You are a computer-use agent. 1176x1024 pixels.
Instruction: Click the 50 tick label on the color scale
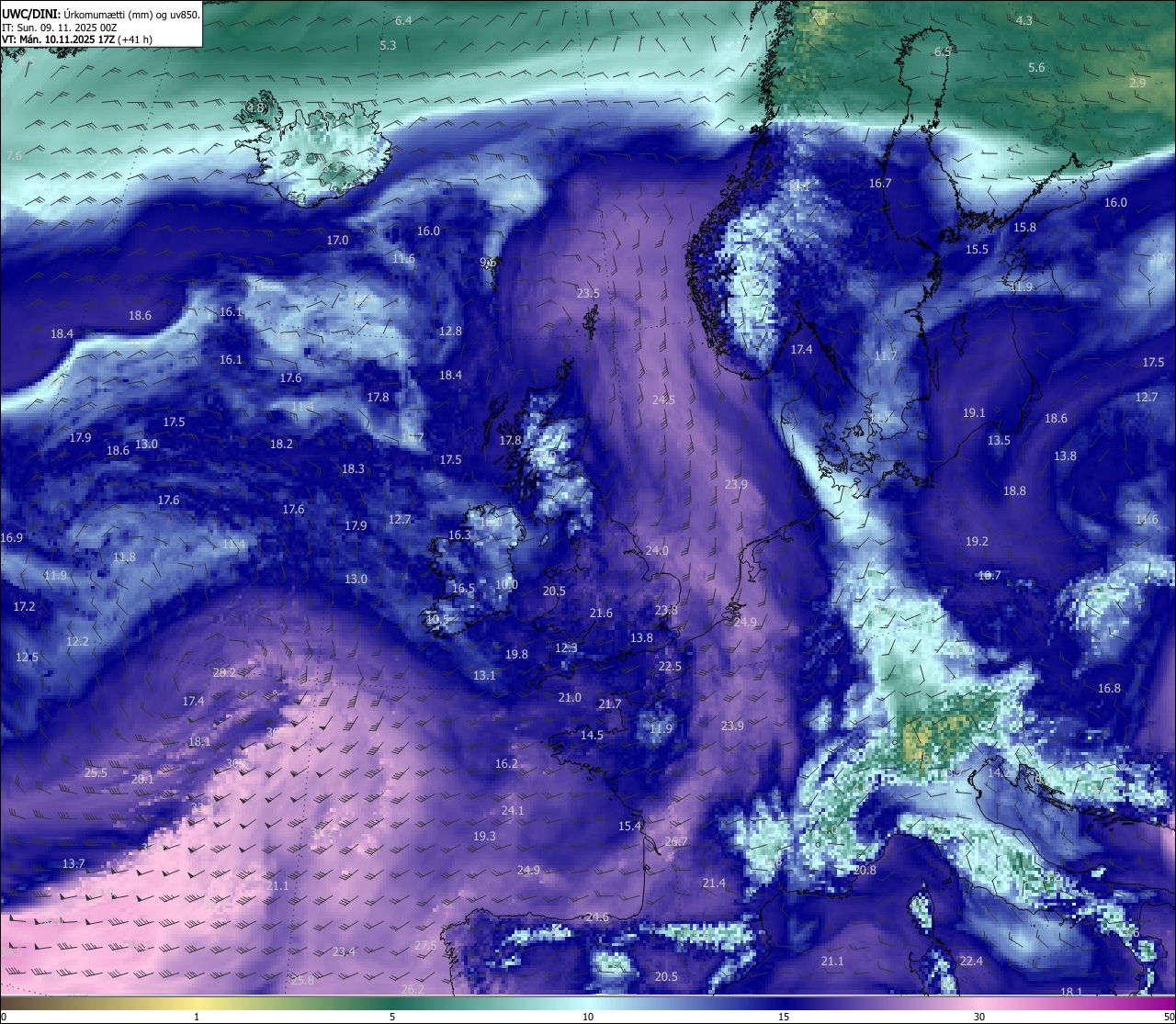pos(1169,1017)
